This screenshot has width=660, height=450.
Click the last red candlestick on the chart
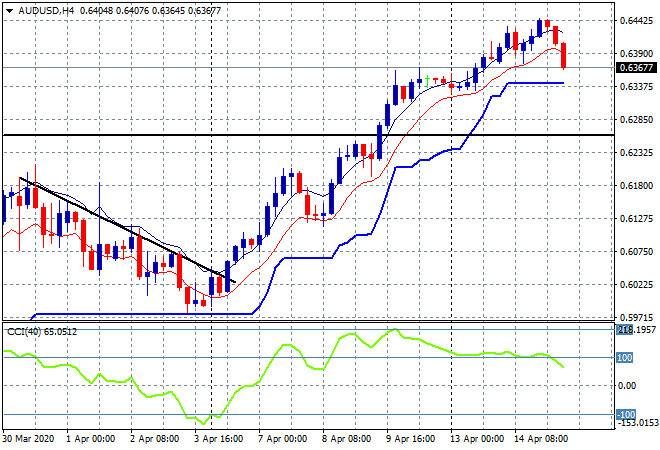[564, 55]
